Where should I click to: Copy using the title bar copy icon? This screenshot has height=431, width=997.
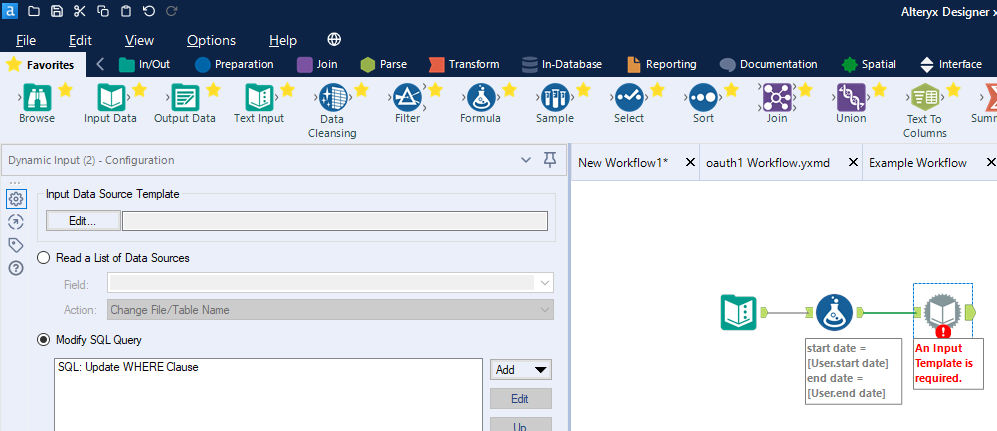point(103,11)
